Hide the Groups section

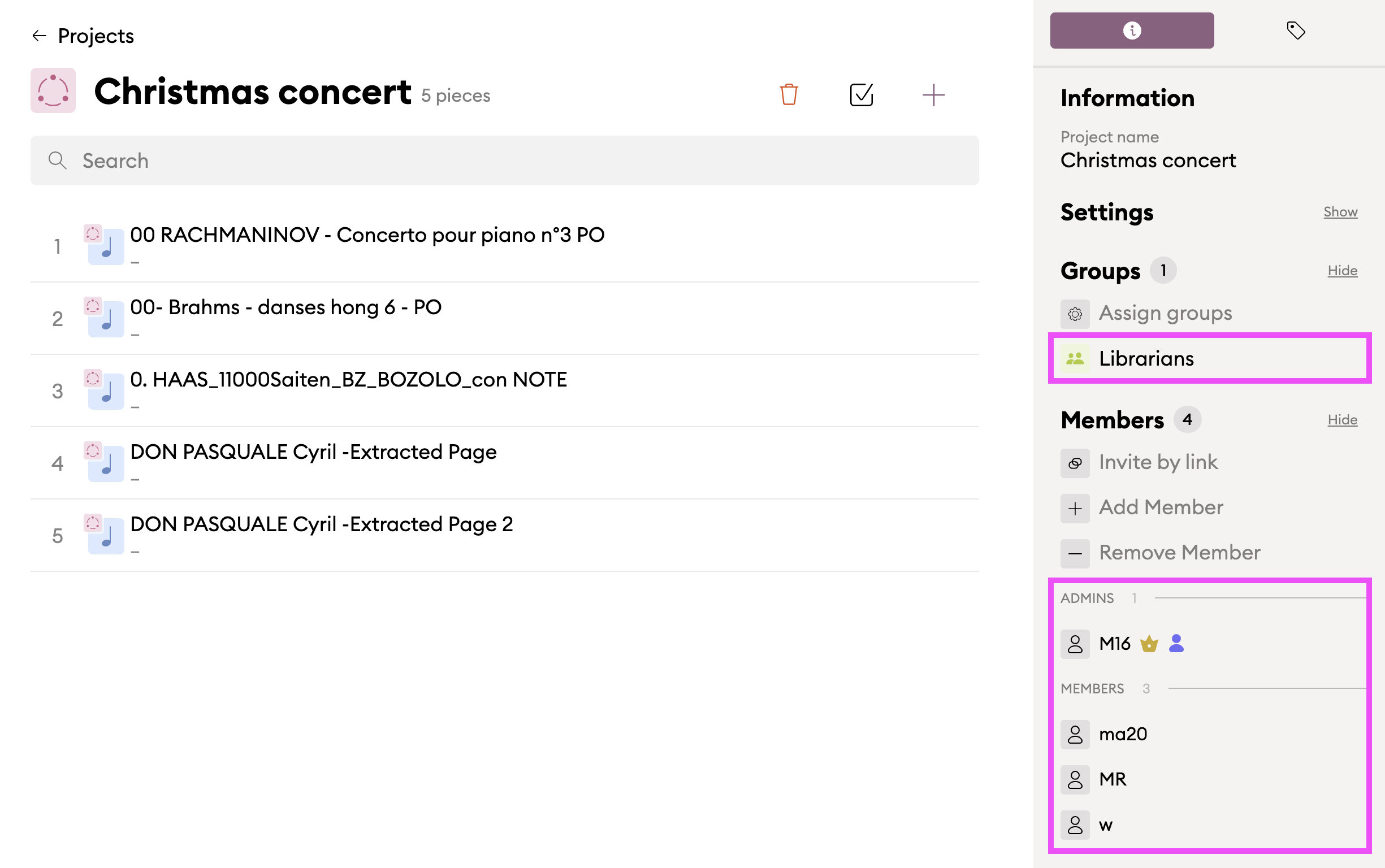click(1341, 270)
